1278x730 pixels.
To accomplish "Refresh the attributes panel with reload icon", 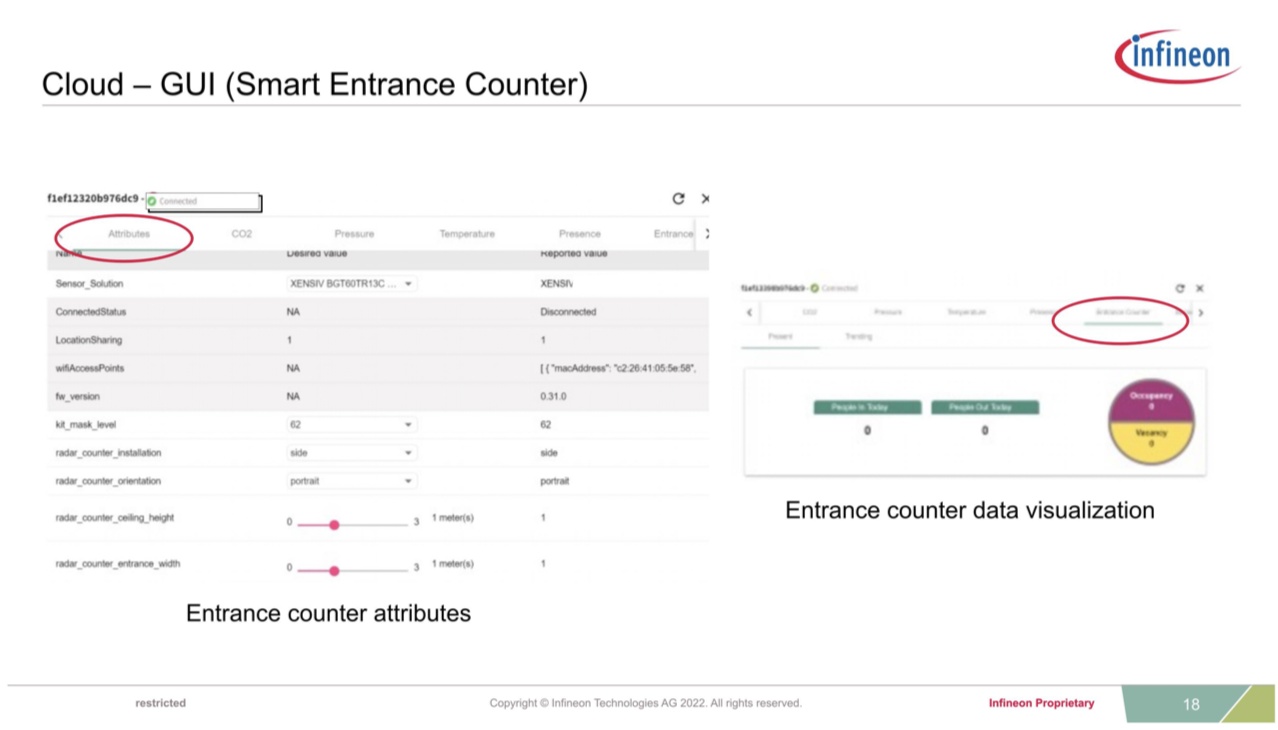I will pyautogui.click(x=678, y=199).
